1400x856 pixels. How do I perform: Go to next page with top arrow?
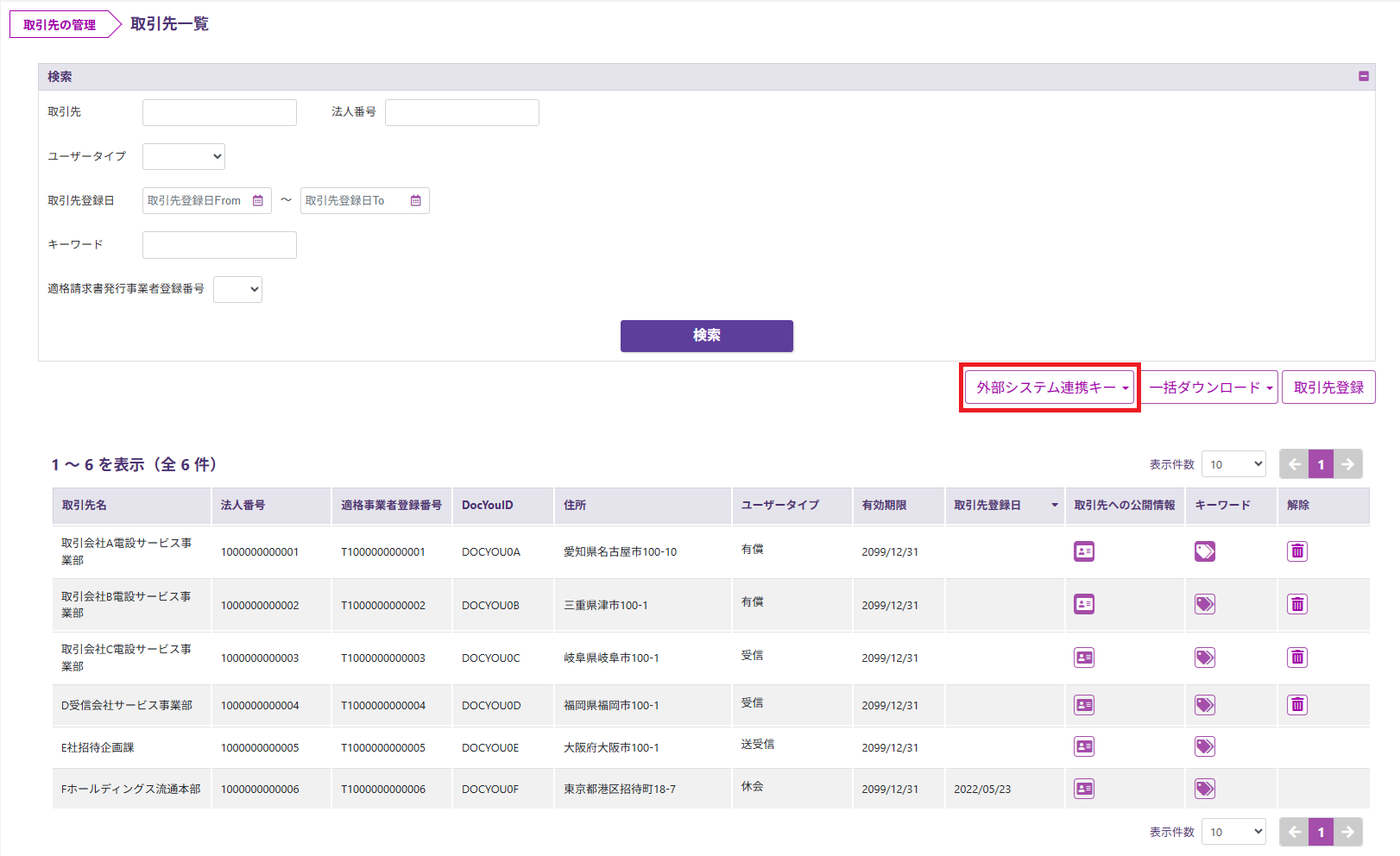[x=1348, y=464]
